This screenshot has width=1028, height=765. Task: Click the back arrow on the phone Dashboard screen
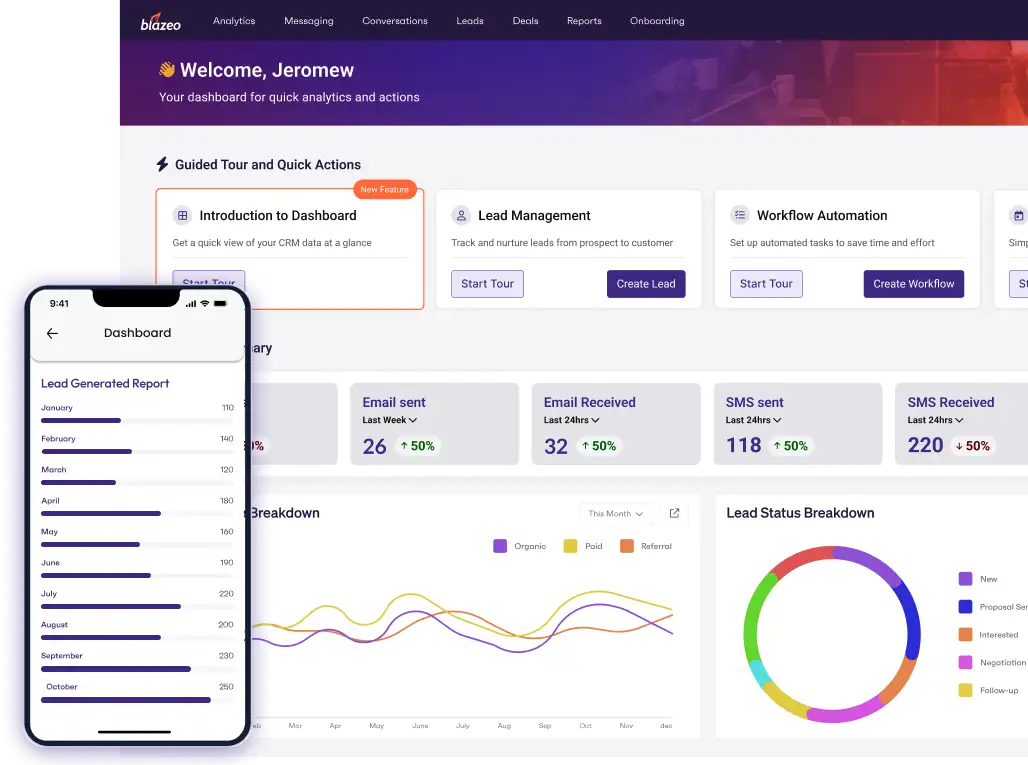pos(53,333)
